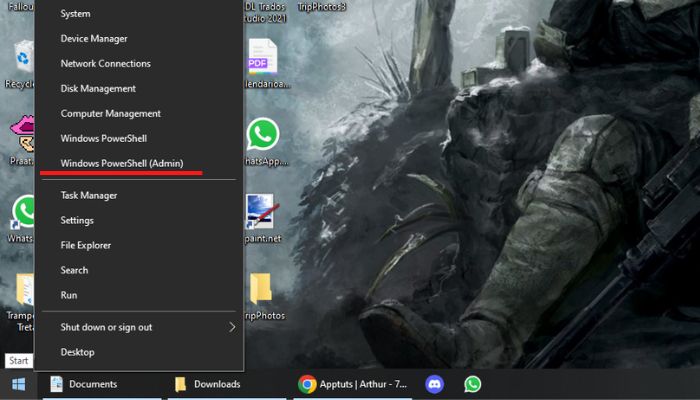Select the PDF file desktop icon
Image resolution: width=700 pixels, height=400 pixels.
tap(263, 57)
